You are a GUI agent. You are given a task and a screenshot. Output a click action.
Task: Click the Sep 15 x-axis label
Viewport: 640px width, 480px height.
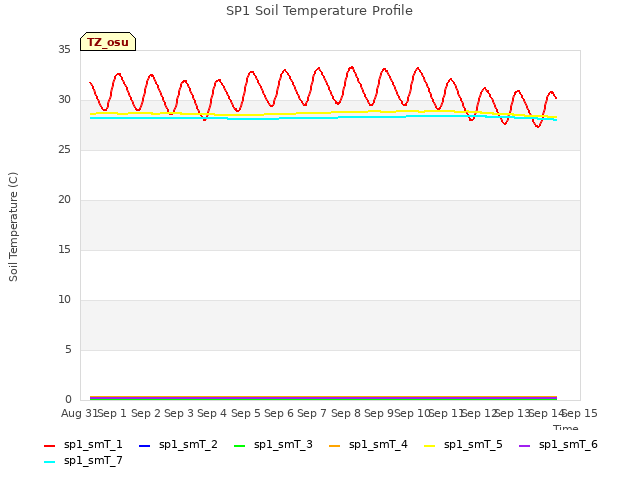580,413
